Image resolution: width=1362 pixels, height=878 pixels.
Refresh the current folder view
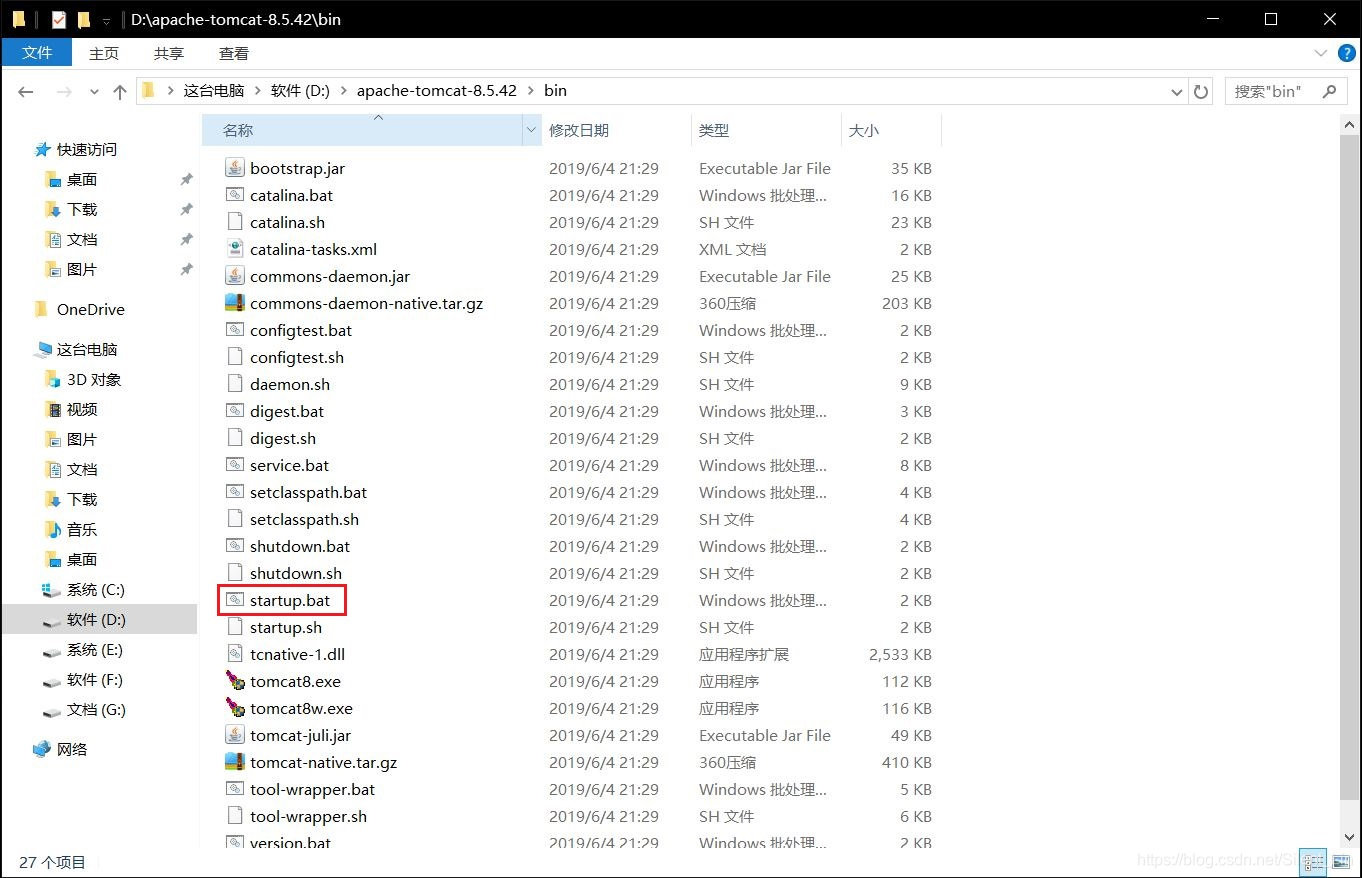point(1201,91)
